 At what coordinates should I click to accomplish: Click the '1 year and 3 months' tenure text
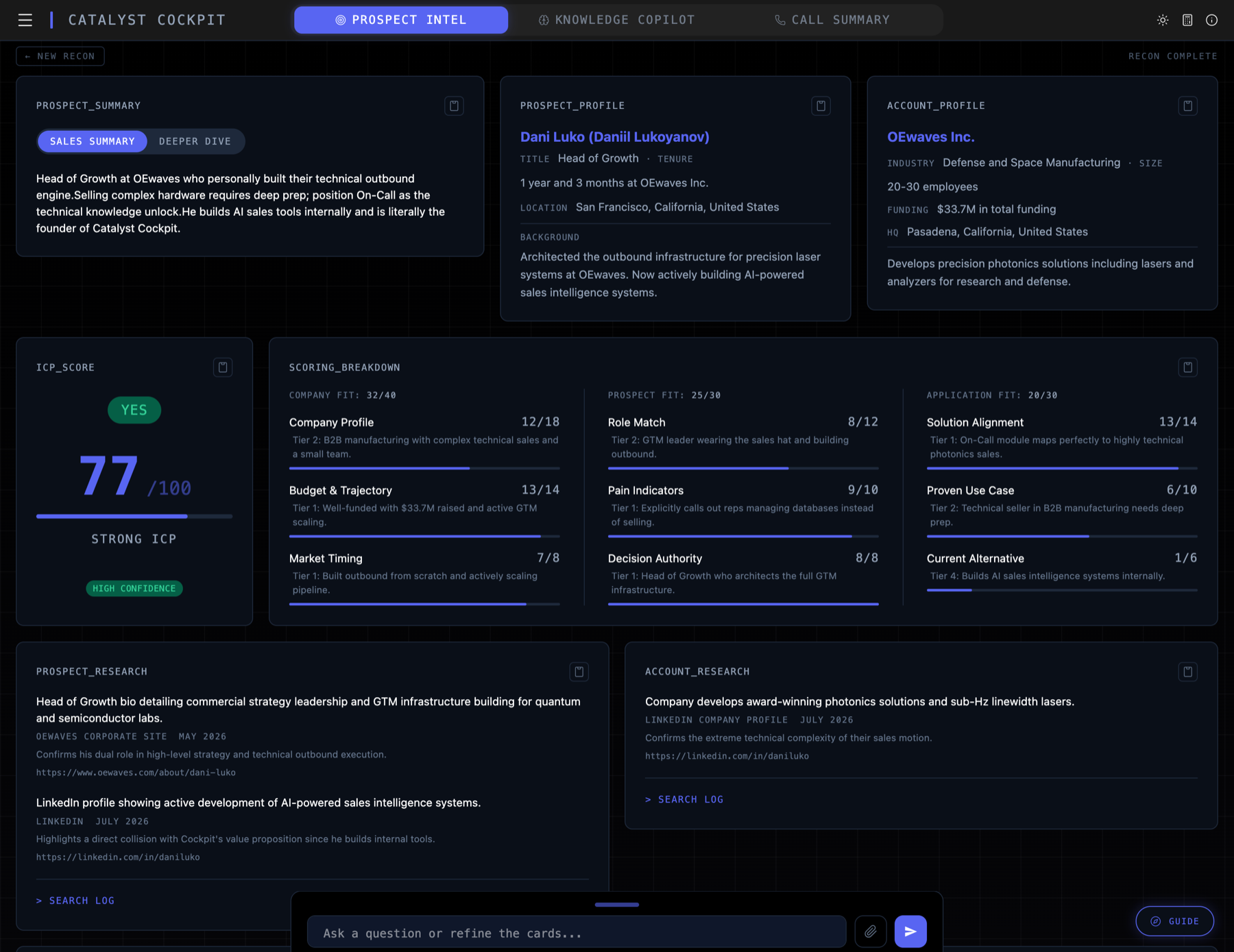pyautogui.click(x=614, y=183)
